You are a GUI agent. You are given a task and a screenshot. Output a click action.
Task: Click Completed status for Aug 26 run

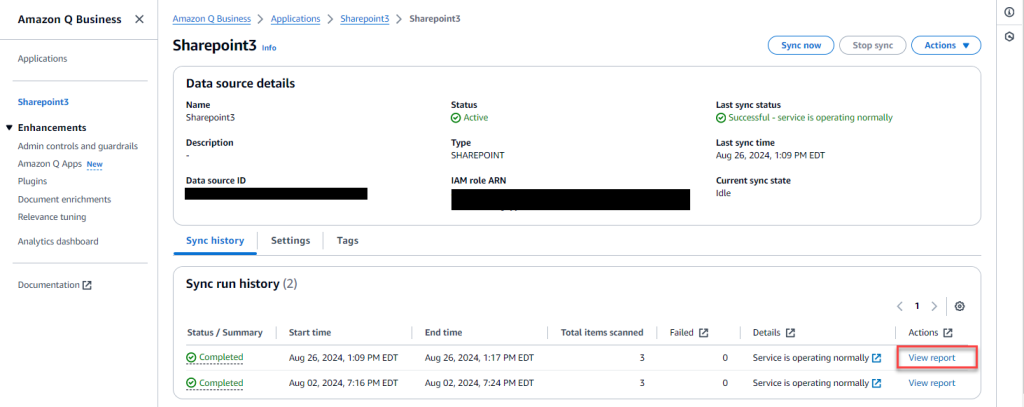point(221,357)
